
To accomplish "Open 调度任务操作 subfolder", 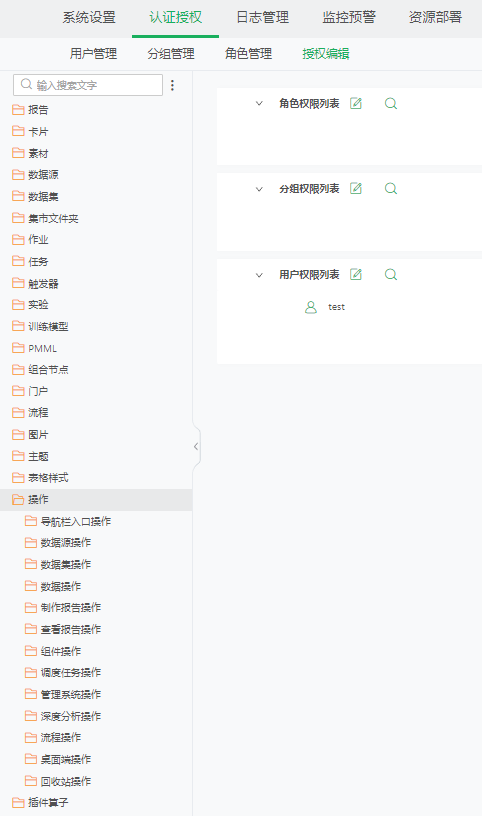I will [71, 673].
